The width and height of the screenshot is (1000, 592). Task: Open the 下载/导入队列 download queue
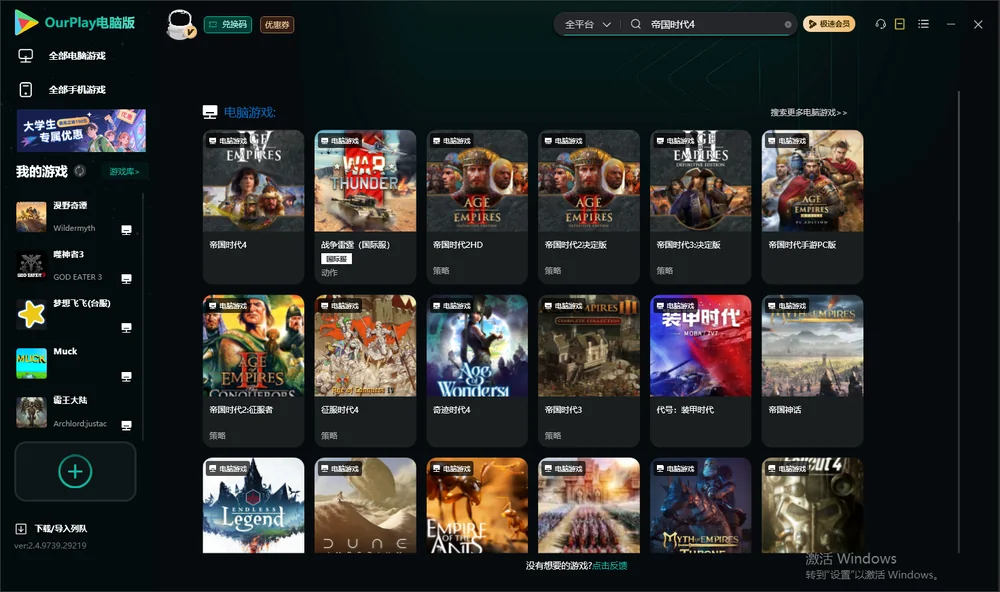click(x=51, y=528)
